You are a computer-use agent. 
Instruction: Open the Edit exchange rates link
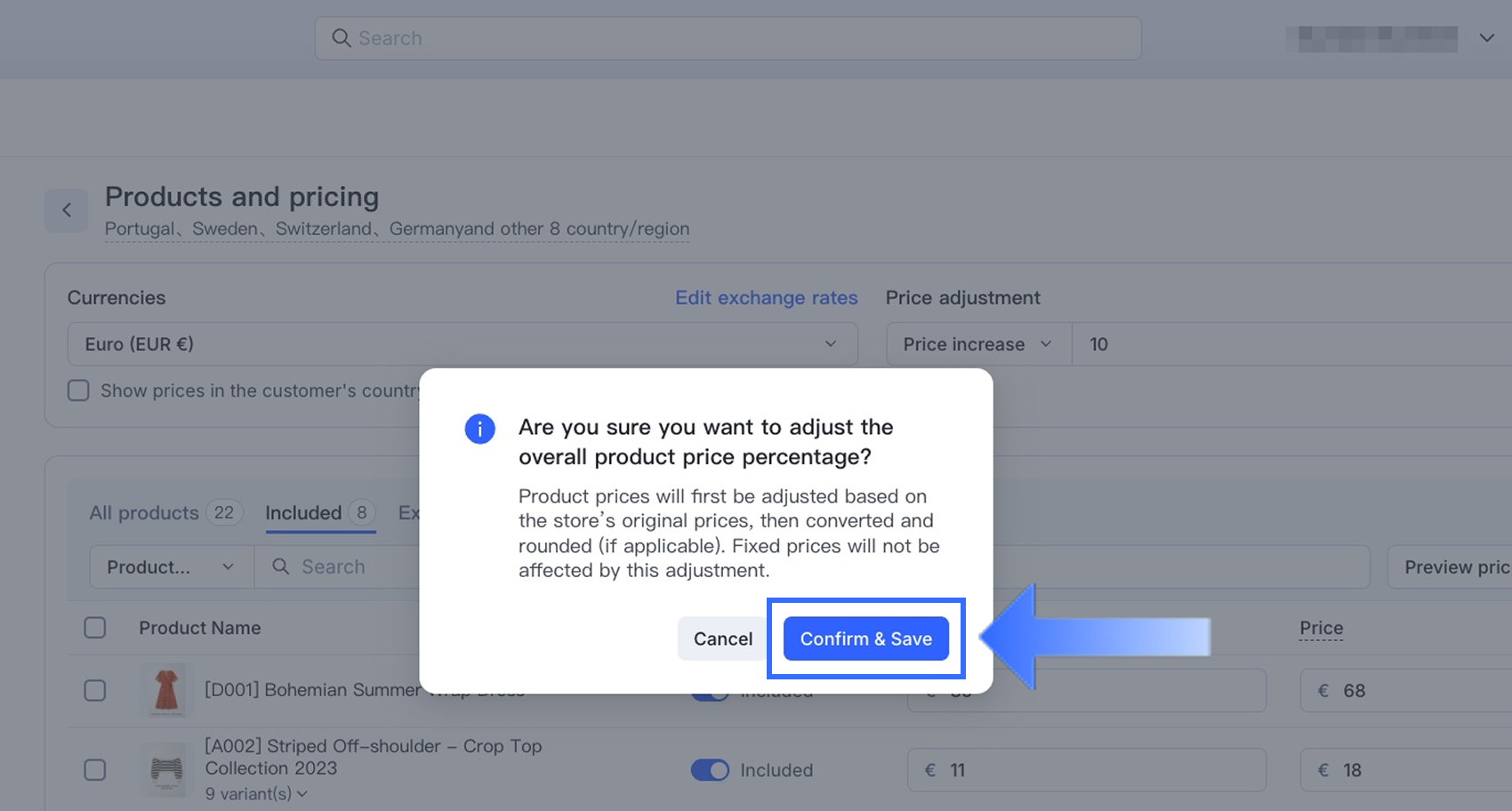(x=766, y=298)
